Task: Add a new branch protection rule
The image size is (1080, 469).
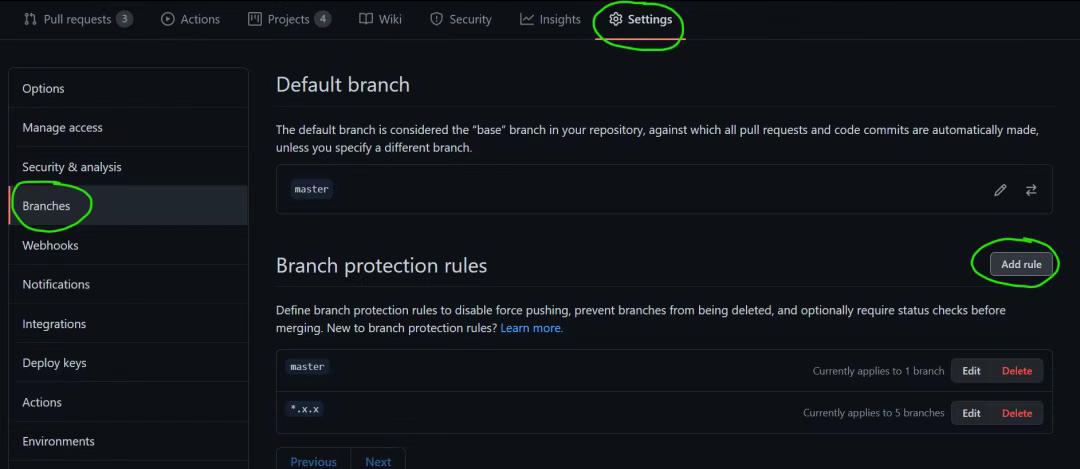Action: coord(1021,264)
